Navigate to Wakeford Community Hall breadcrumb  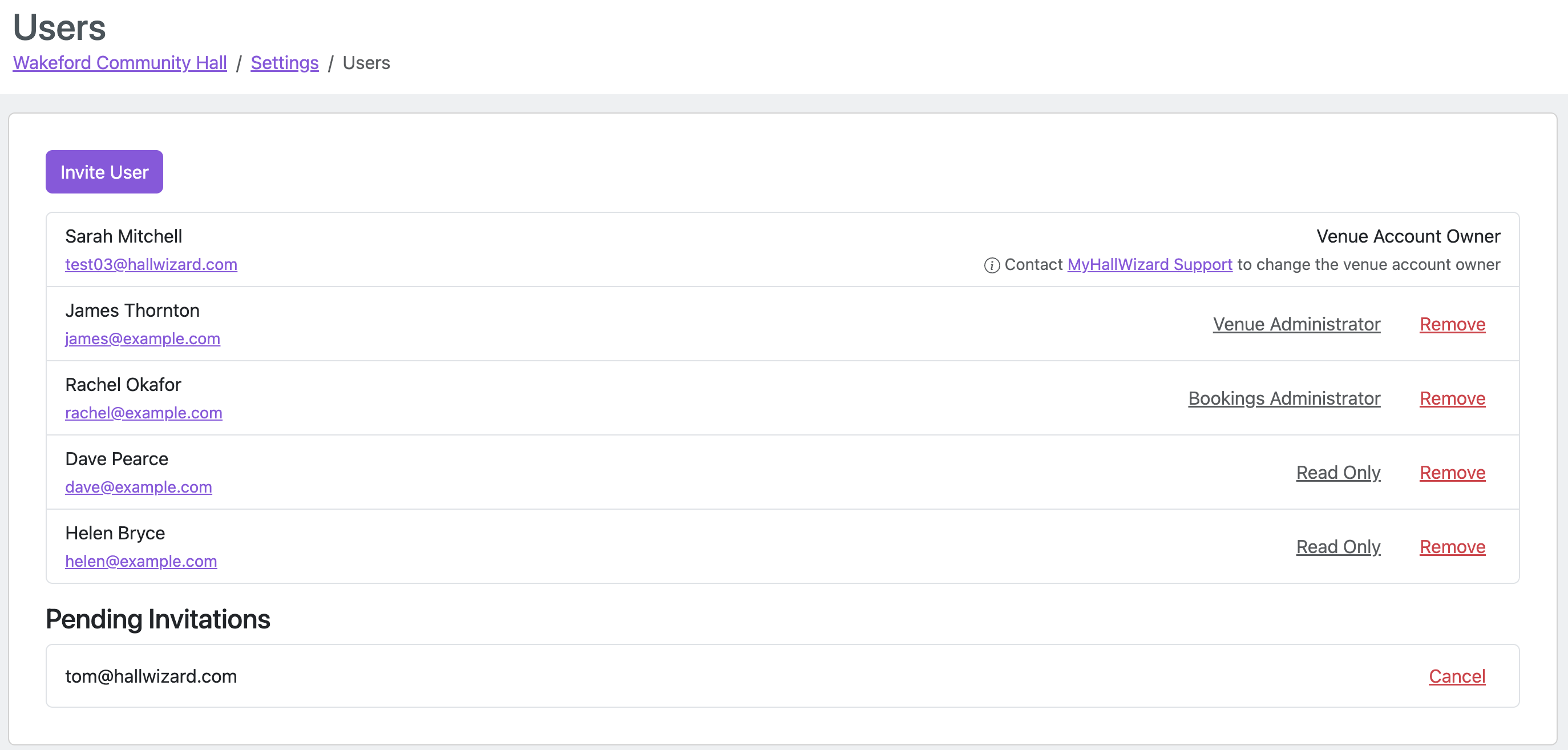point(119,63)
